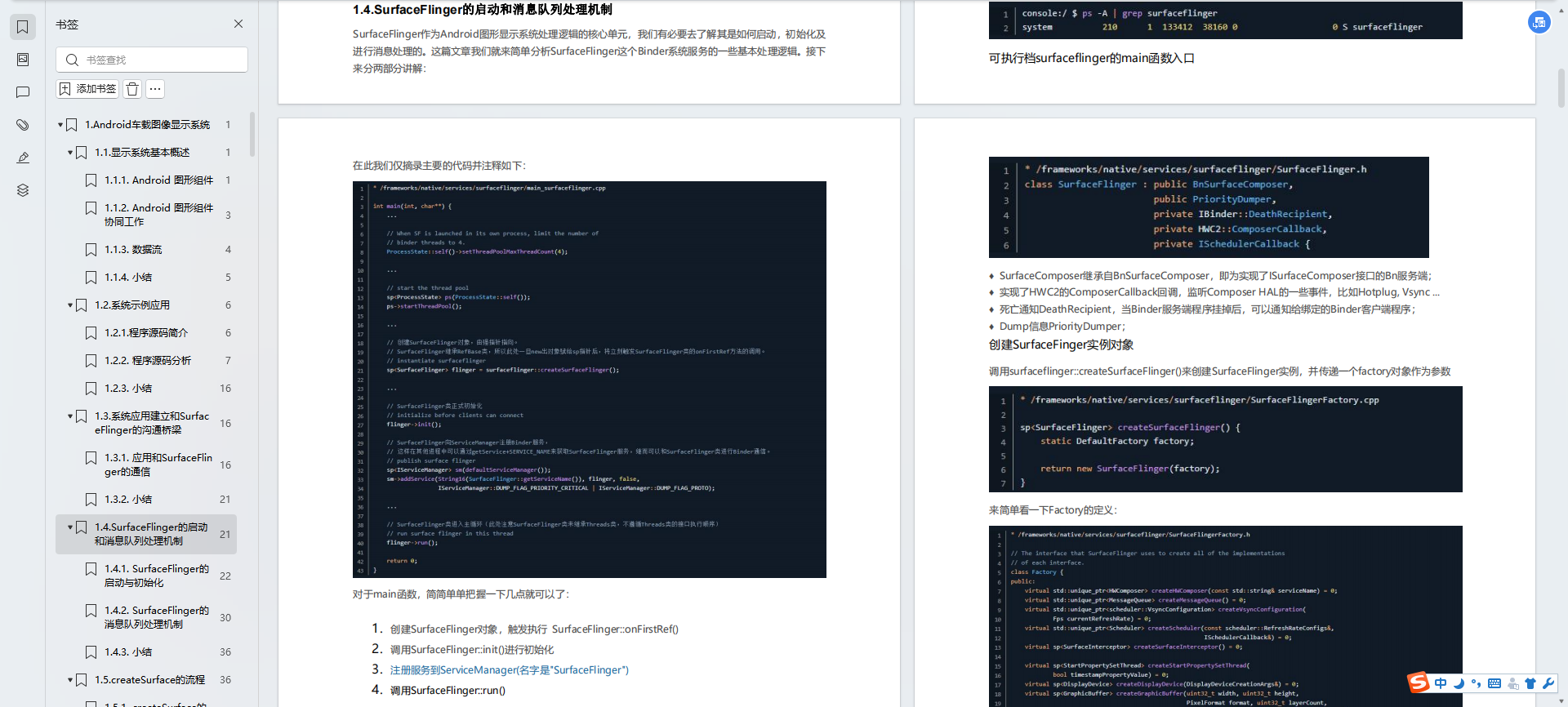Select bookmark 1.2.3. 小结
The width and height of the screenshot is (1568, 707).
click(128, 389)
